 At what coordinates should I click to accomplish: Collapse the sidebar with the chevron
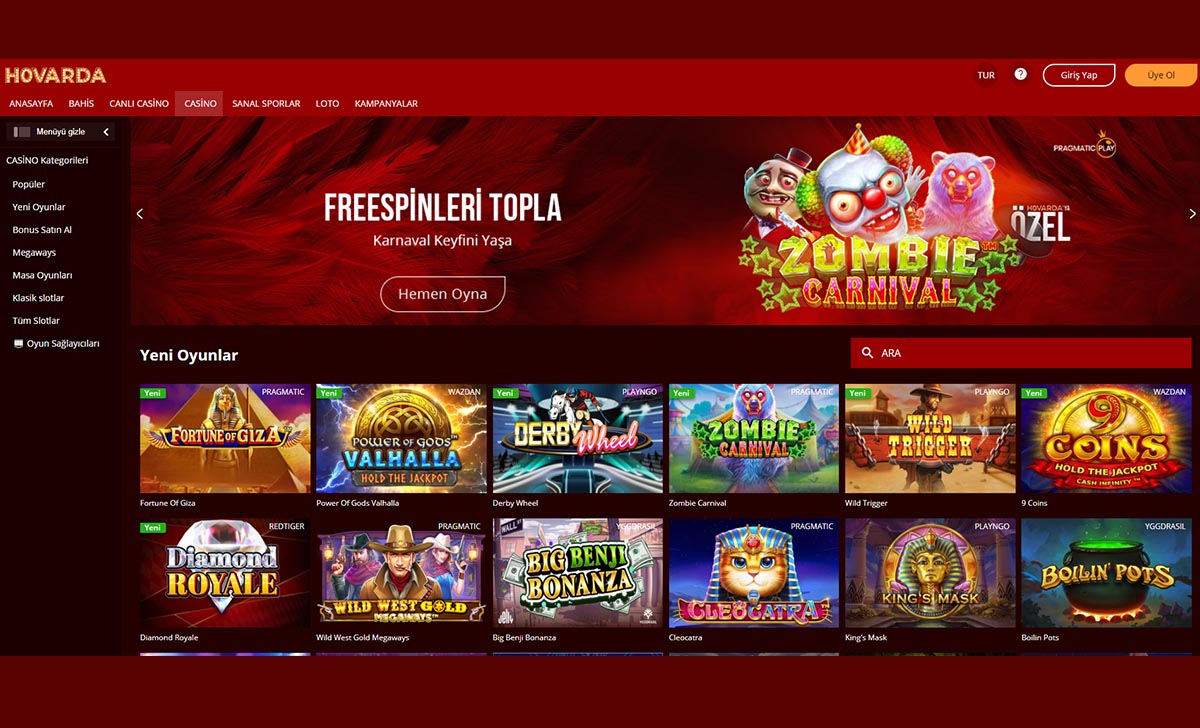pos(106,132)
